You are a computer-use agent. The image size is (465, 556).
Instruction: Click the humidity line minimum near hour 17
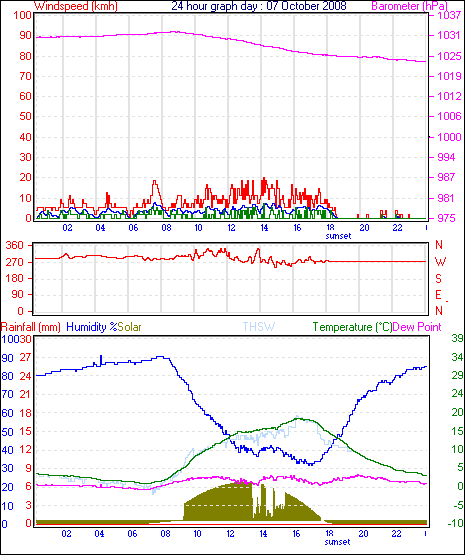311,463
